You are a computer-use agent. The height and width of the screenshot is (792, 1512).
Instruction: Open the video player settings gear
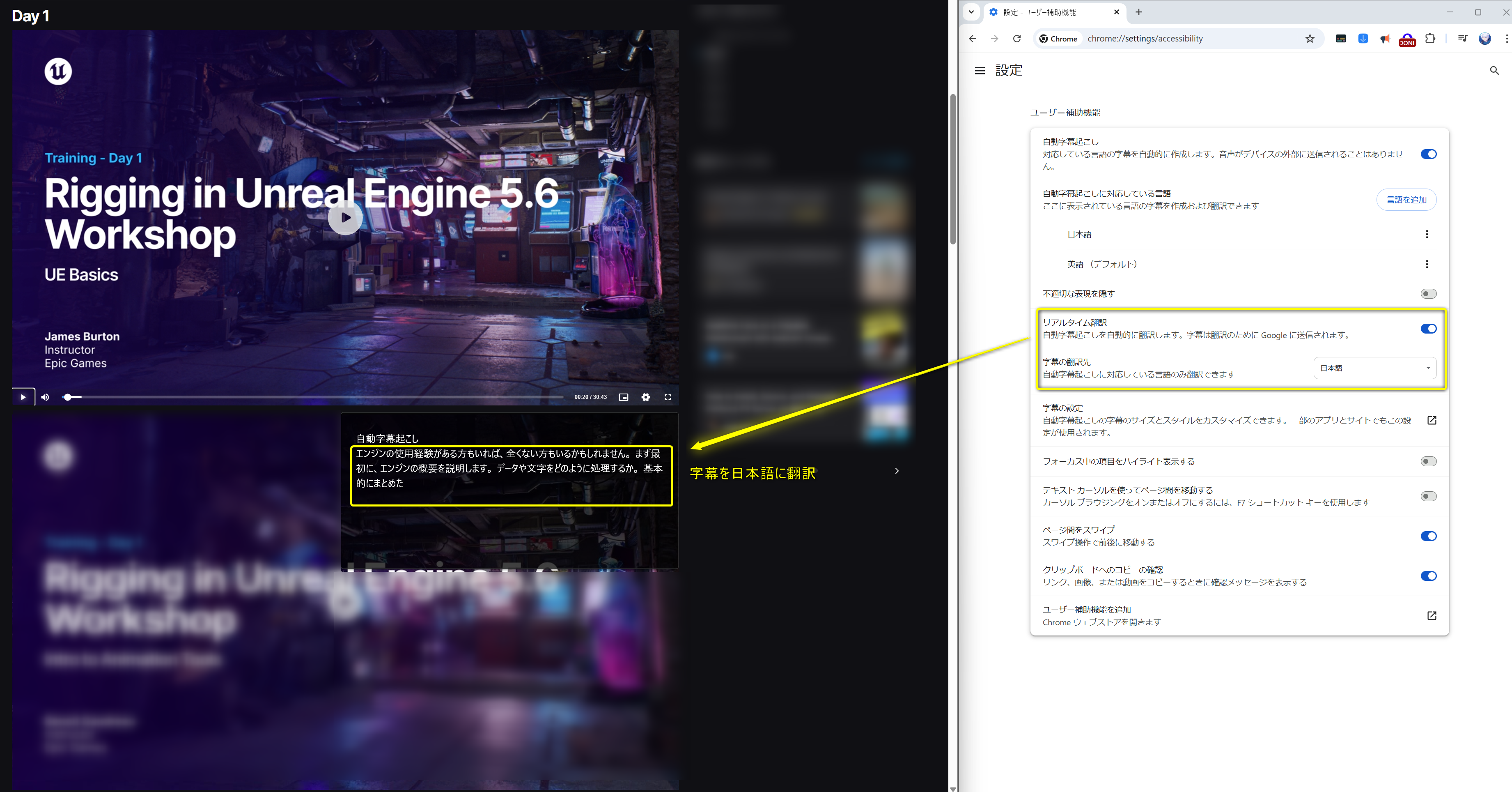click(x=646, y=397)
